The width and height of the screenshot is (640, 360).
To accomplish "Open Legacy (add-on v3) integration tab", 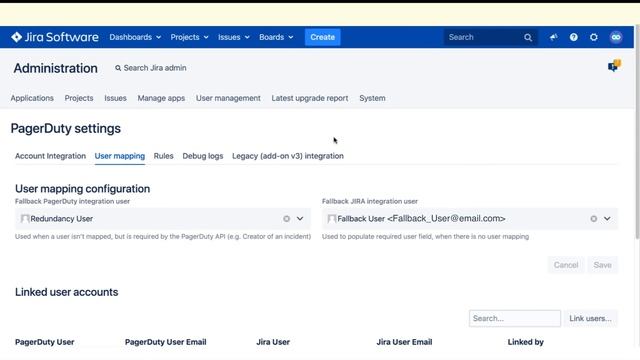I will coord(288,156).
